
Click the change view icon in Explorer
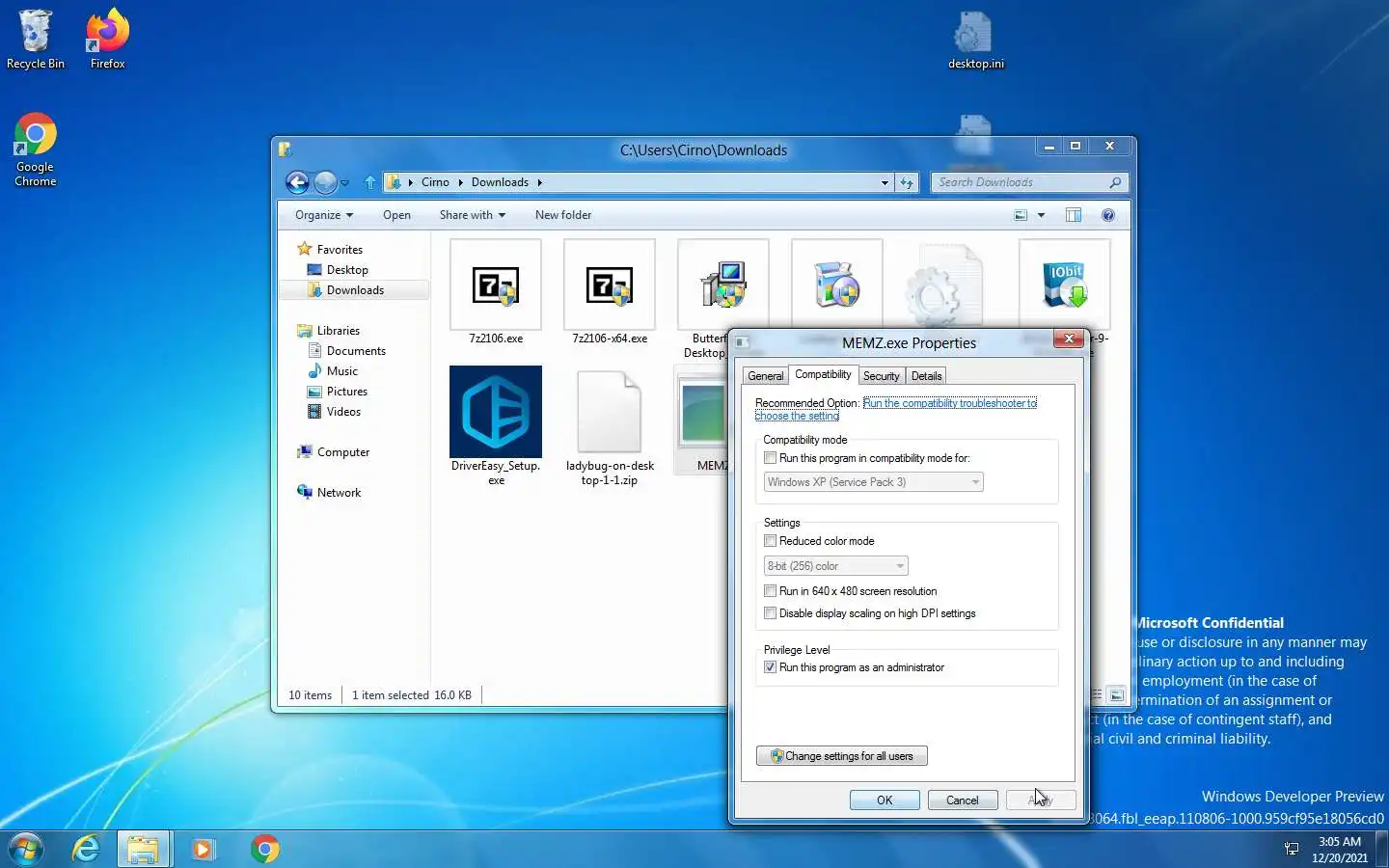tap(1021, 215)
